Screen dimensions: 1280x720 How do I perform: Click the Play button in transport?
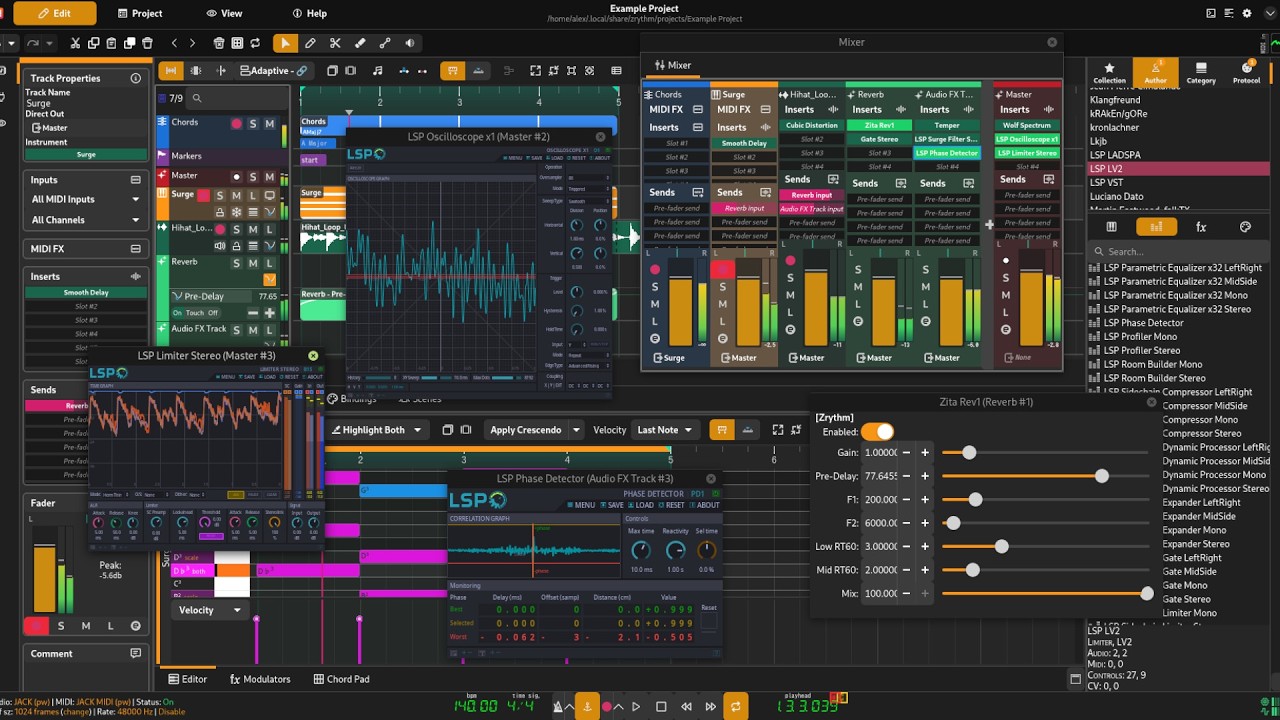click(636, 706)
